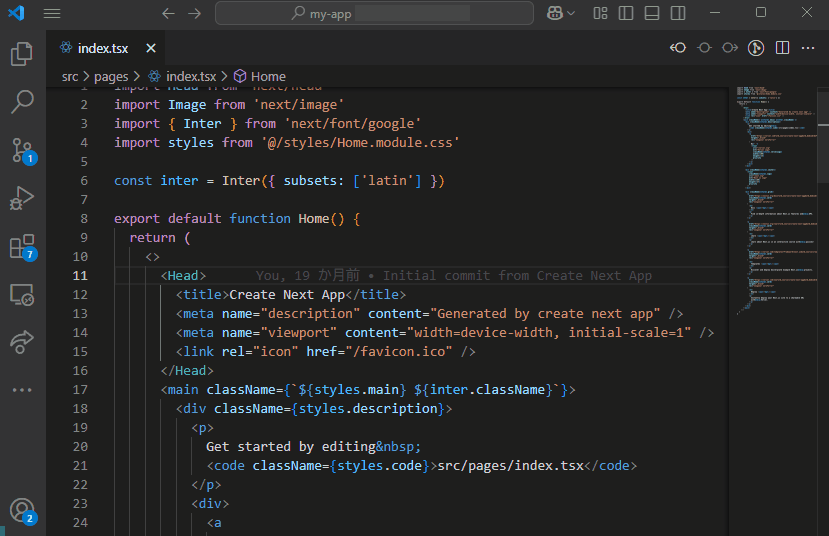The width and height of the screenshot is (829, 536).
Task: Open Source Control view with badge 1
Action: pos(23,151)
